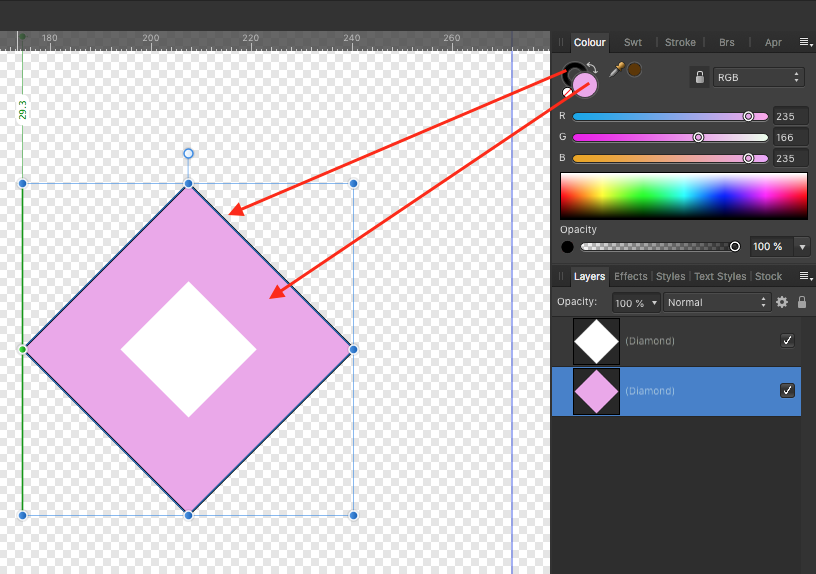Click the picked brown colour swatch
Screen dimensions: 816x574
point(634,69)
